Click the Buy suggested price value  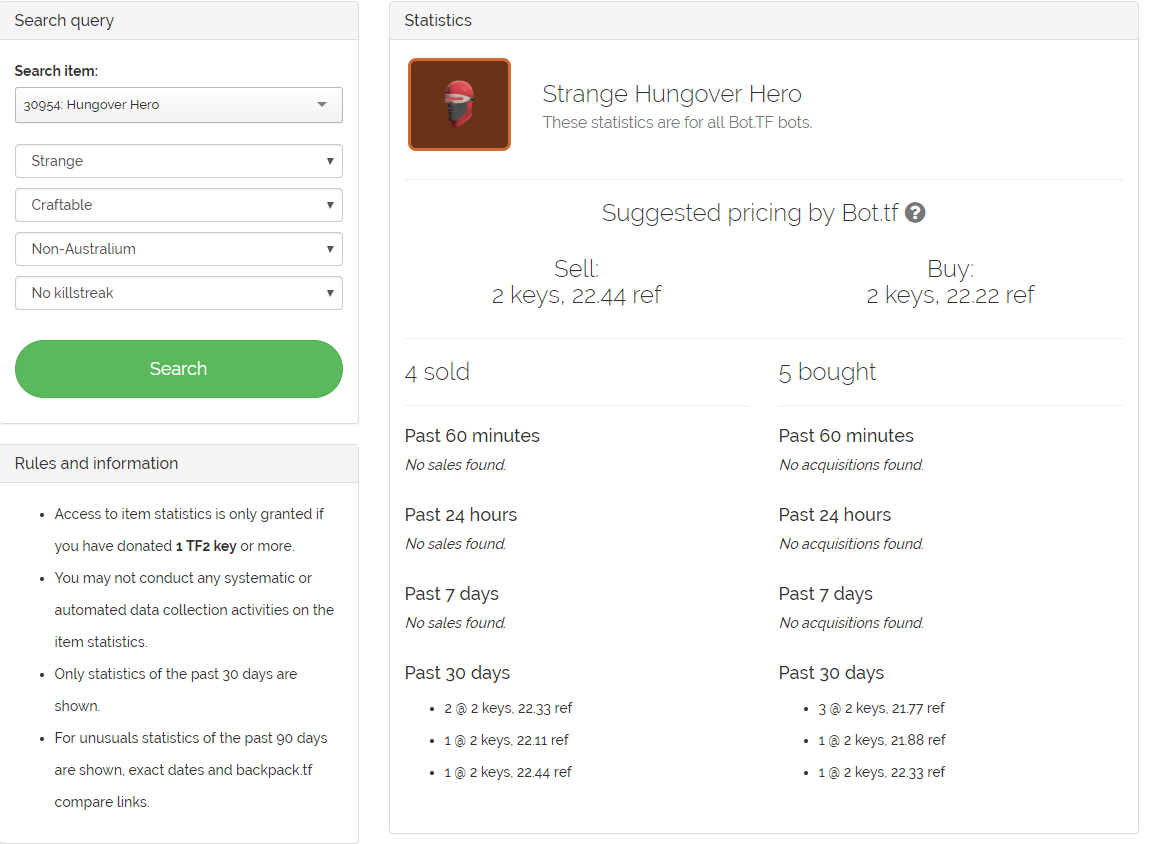950,296
